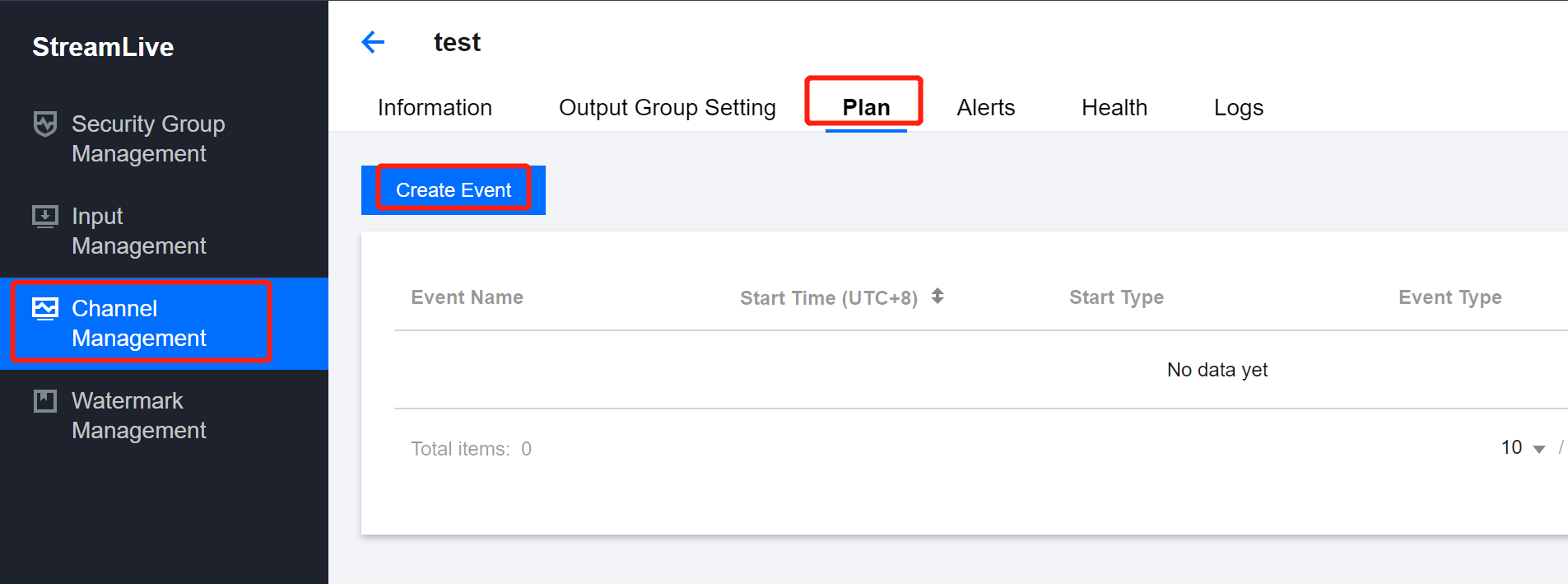
Task: Switch to the Logs tab
Action: point(1238,108)
